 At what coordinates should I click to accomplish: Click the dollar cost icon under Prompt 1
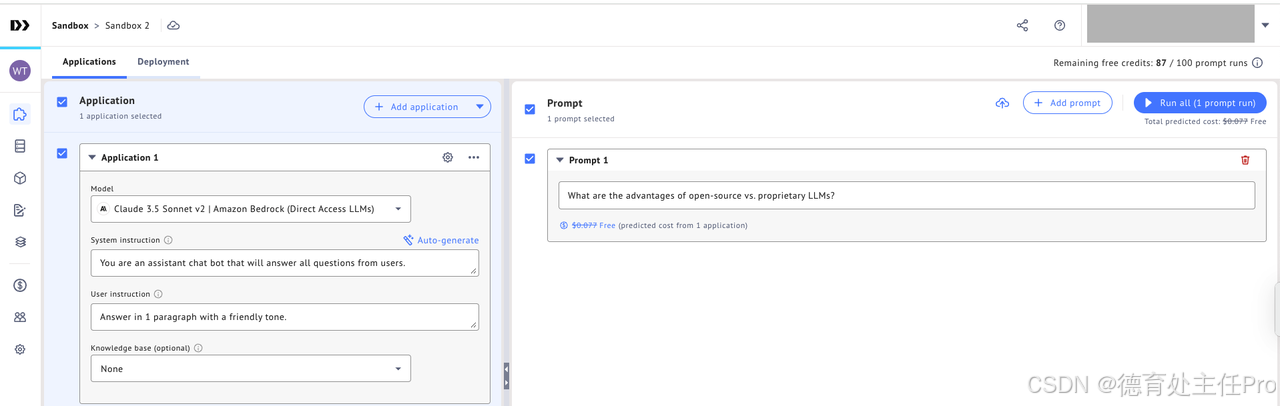click(x=564, y=225)
